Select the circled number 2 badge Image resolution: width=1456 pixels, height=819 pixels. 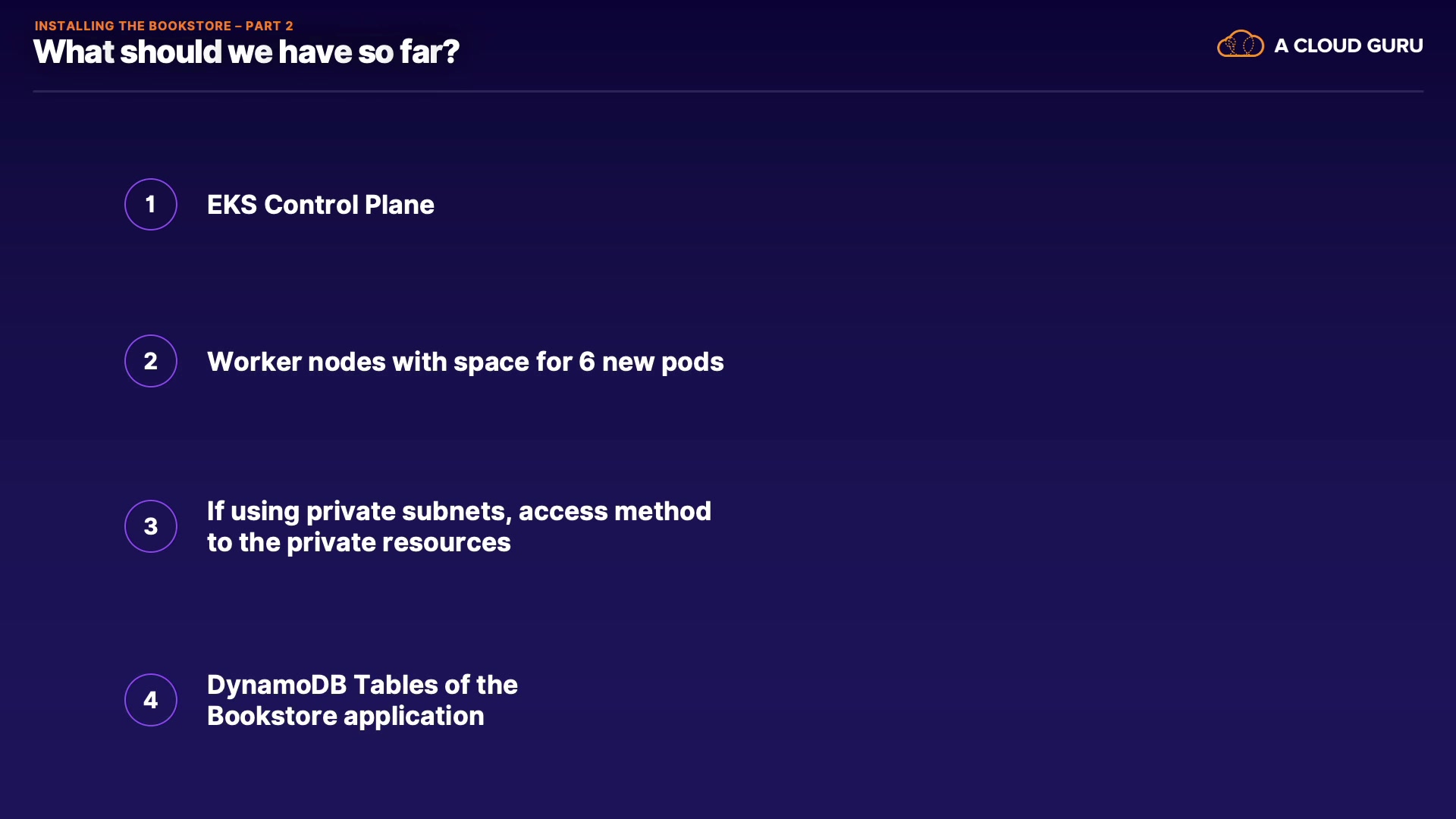(151, 361)
